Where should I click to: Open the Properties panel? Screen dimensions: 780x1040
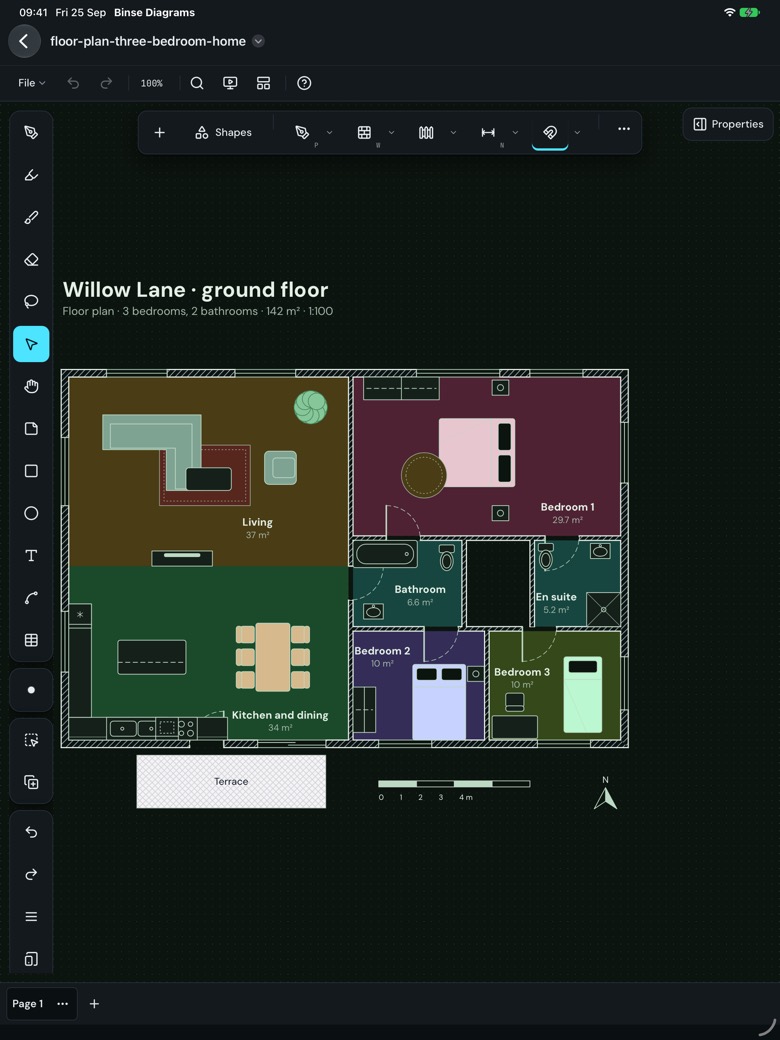(x=728, y=124)
